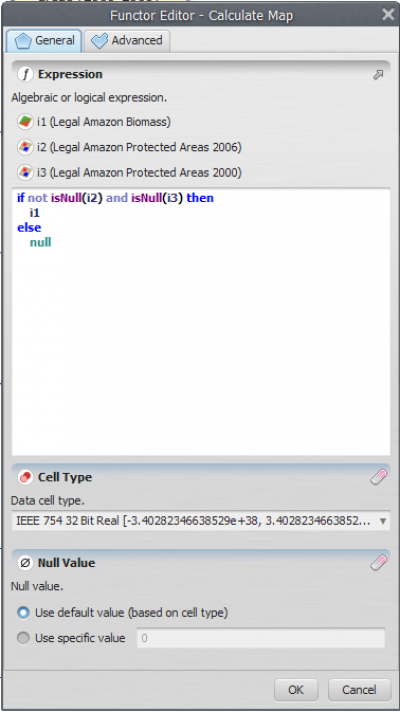Switch to the Advanced tab

(127, 40)
